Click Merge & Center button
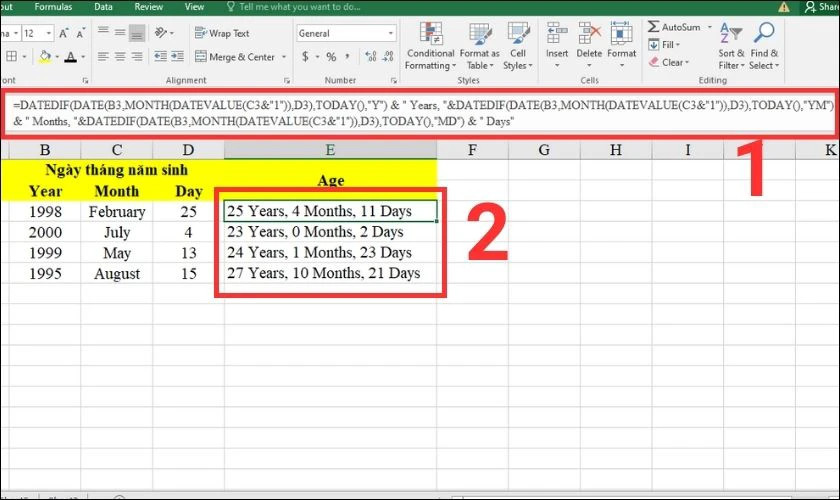This screenshot has width=840, height=500. [x=235, y=57]
